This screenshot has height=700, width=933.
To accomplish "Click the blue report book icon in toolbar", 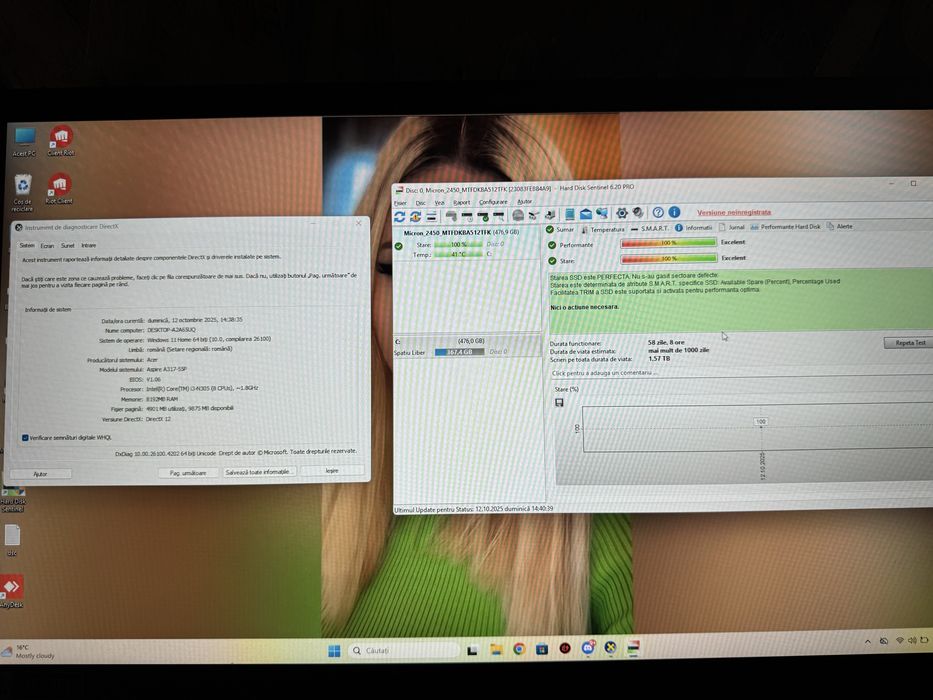I will pos(569,214).
